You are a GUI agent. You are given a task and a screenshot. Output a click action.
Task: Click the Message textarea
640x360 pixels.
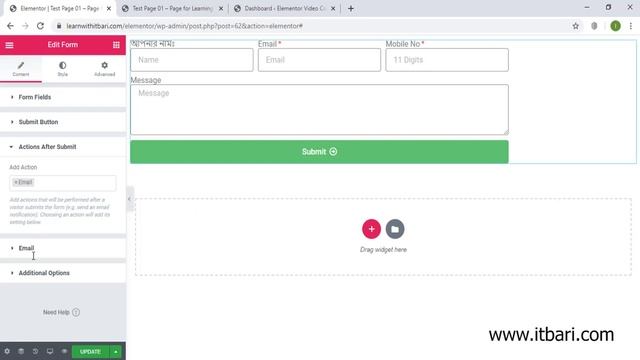[319, 110]
